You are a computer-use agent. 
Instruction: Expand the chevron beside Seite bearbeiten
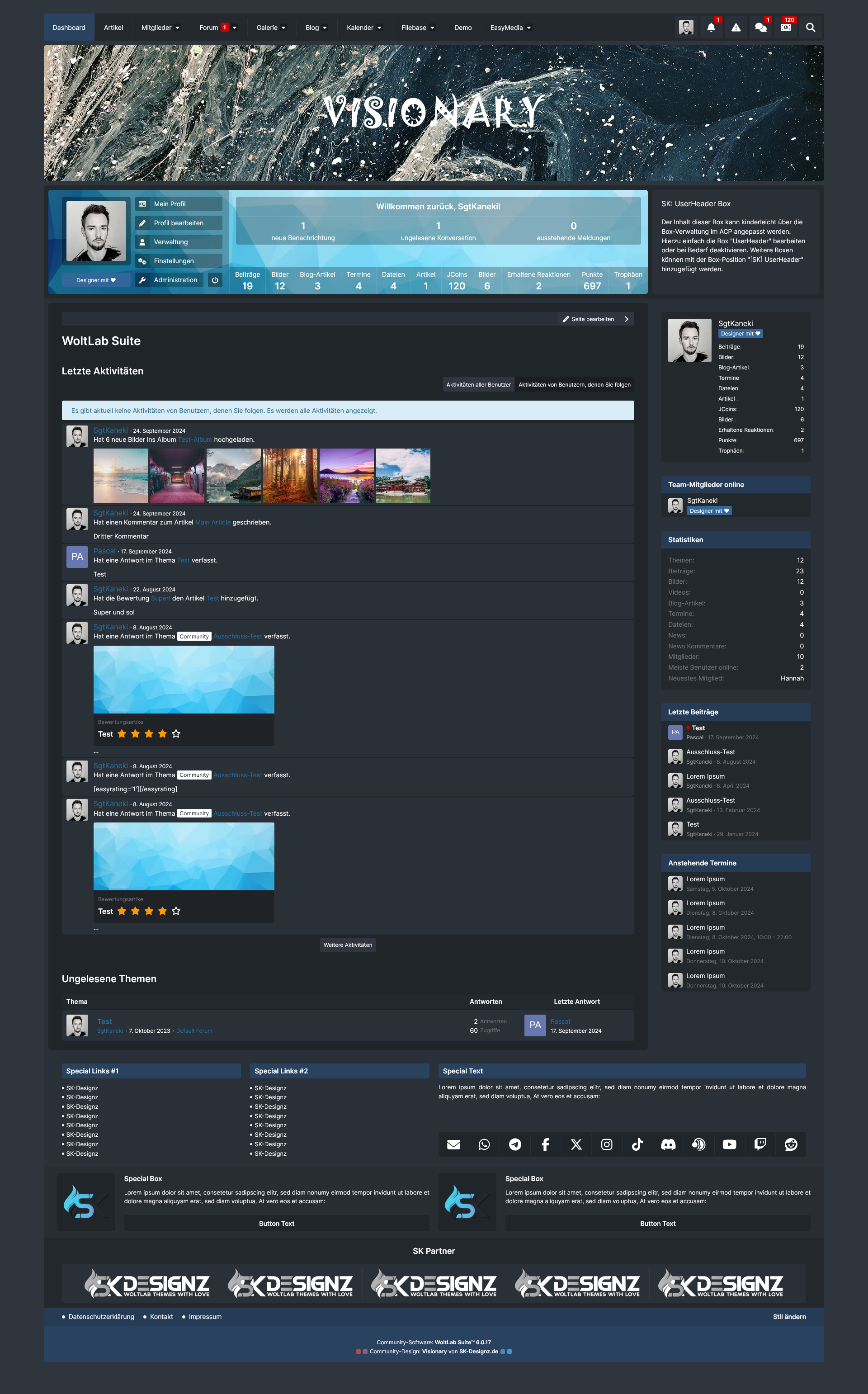point(626,319)
